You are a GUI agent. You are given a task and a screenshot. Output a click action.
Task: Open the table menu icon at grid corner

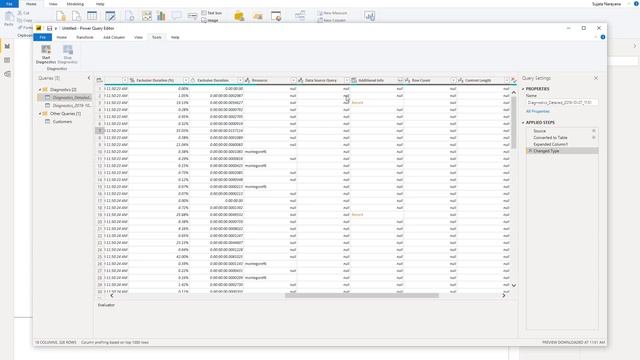point(99,80)
